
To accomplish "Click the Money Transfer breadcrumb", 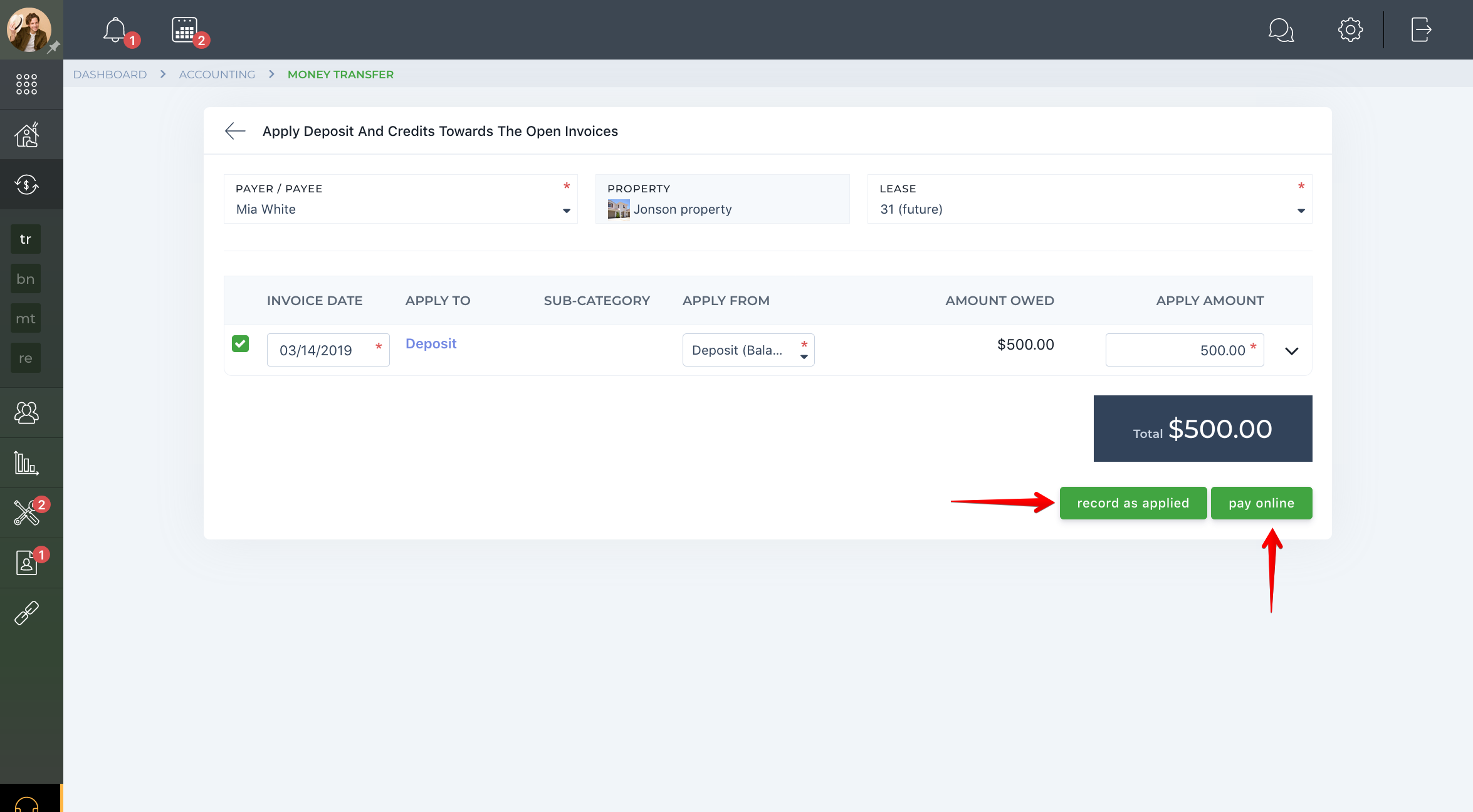I will point(340,75).
